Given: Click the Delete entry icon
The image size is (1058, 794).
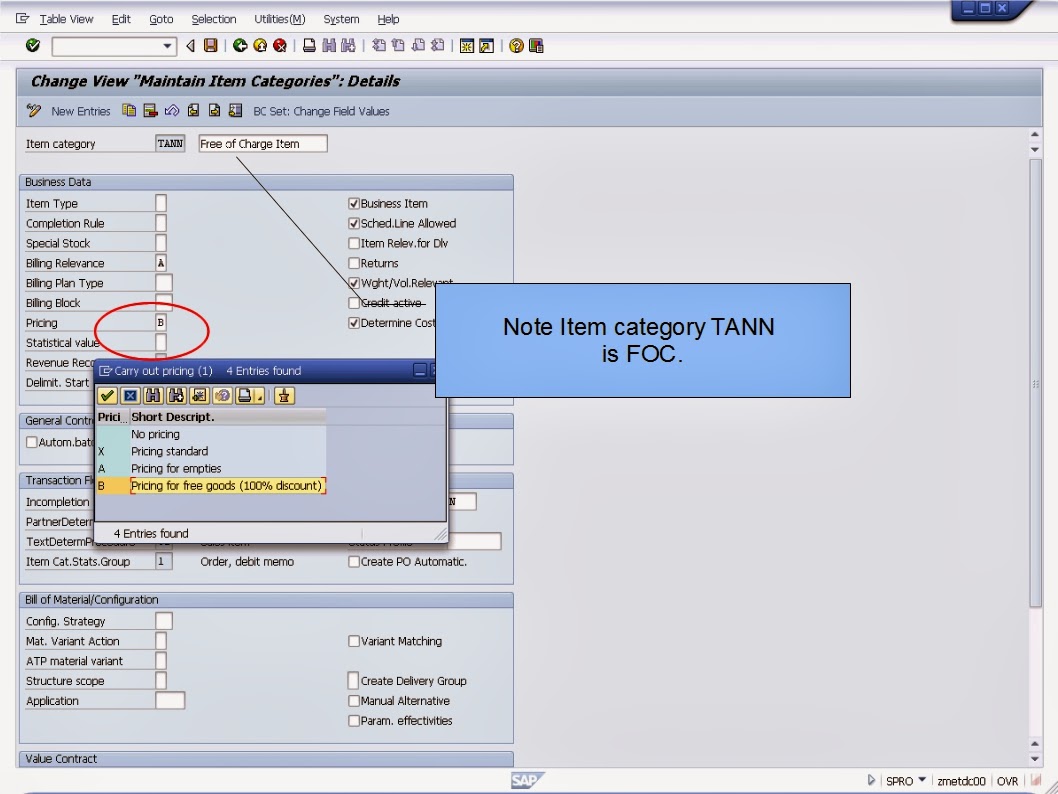Looking at the screenshot, I should click(150, 111).
